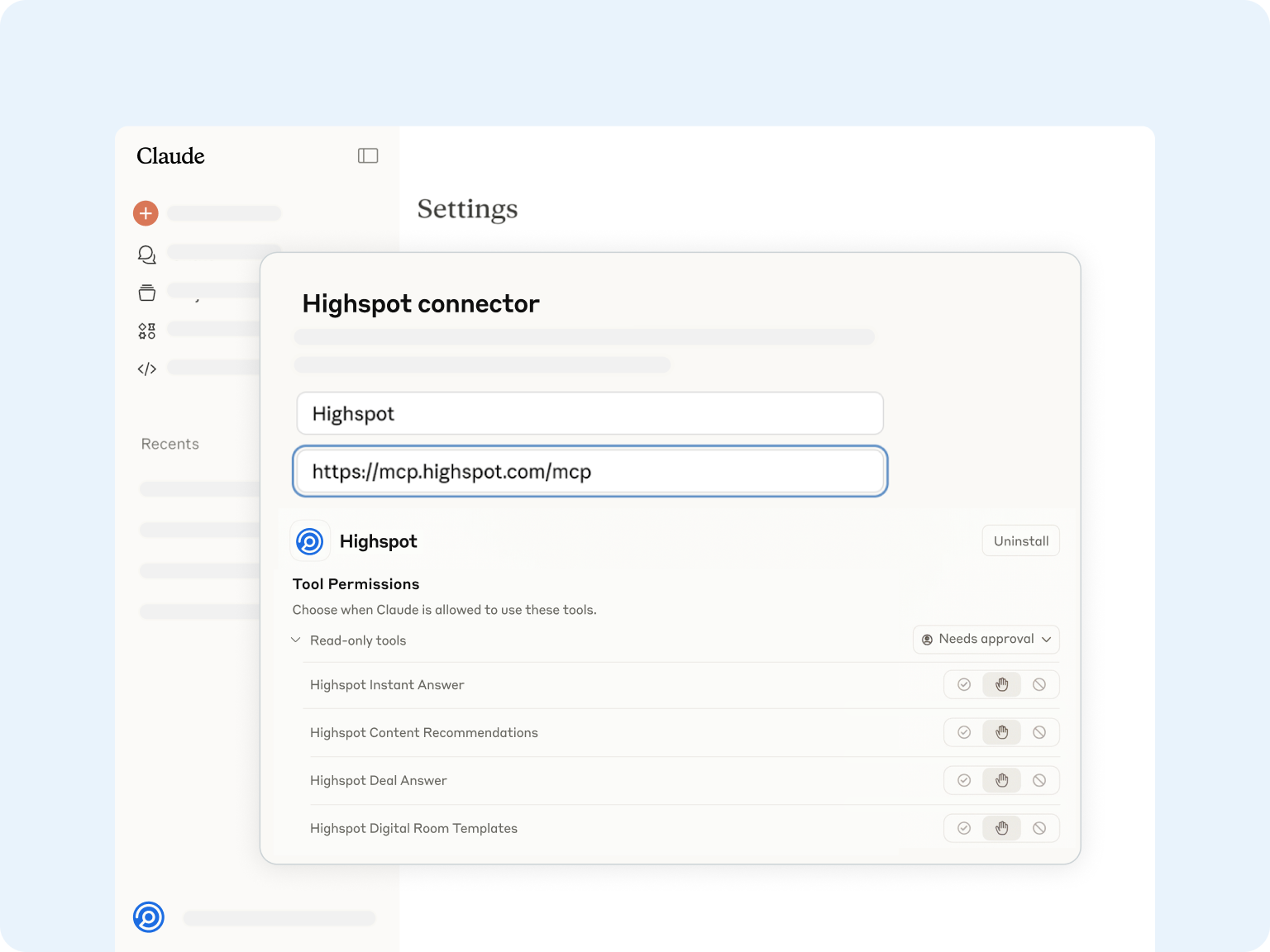Click the Settings page title
The height and width of the screenshot is (952, 1270).
[468, 209]
